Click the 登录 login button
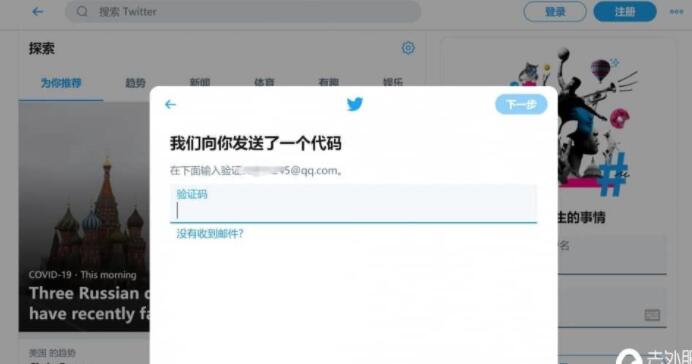The image size is (692, 364). tap(555, 12)
